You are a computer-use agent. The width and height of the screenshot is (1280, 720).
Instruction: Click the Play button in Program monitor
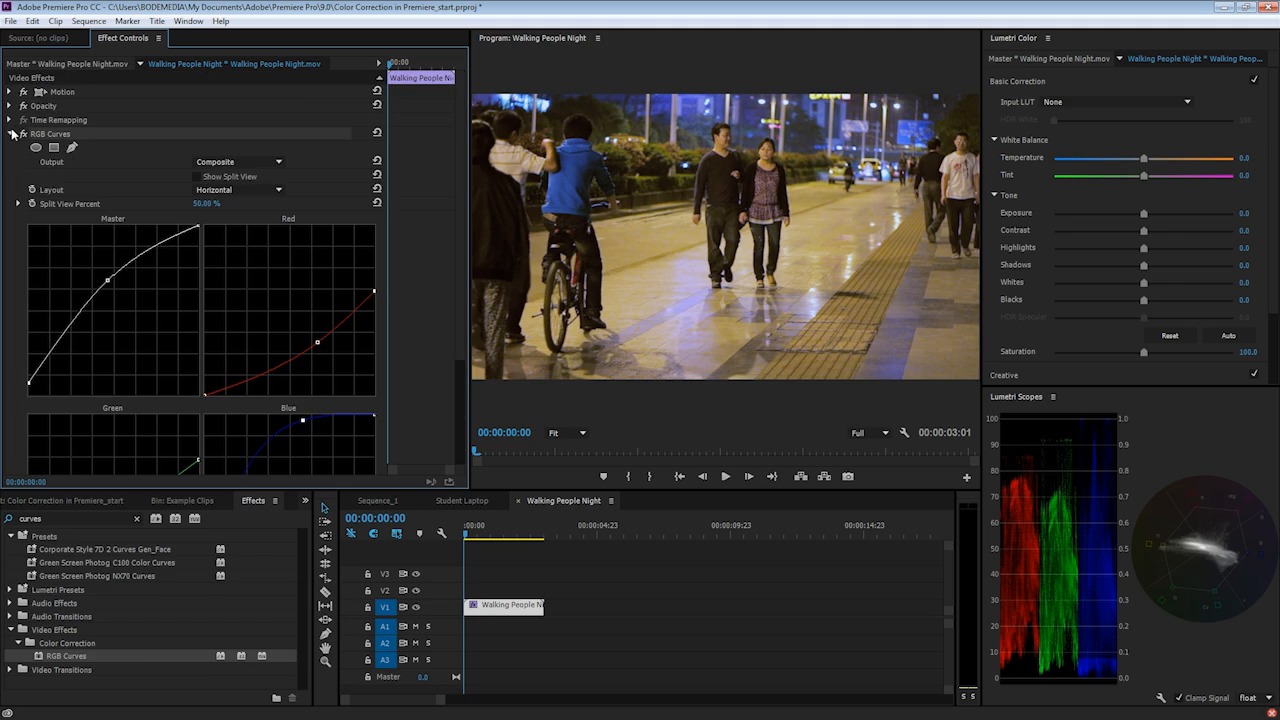coord(725,477)
